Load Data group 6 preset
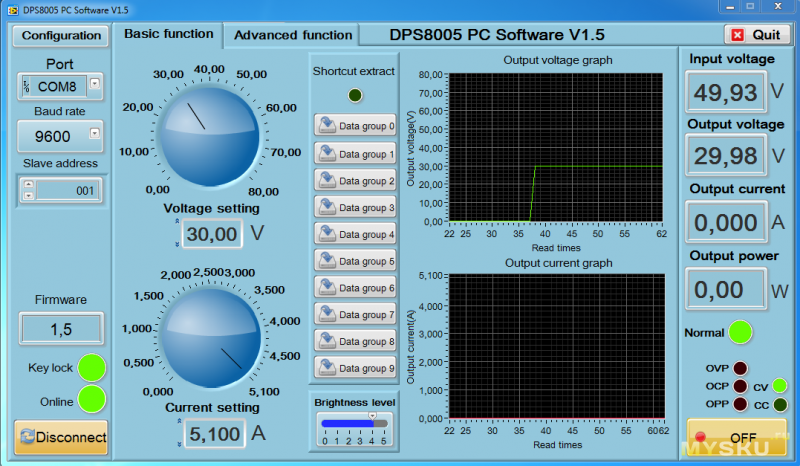 coord(355,287)
